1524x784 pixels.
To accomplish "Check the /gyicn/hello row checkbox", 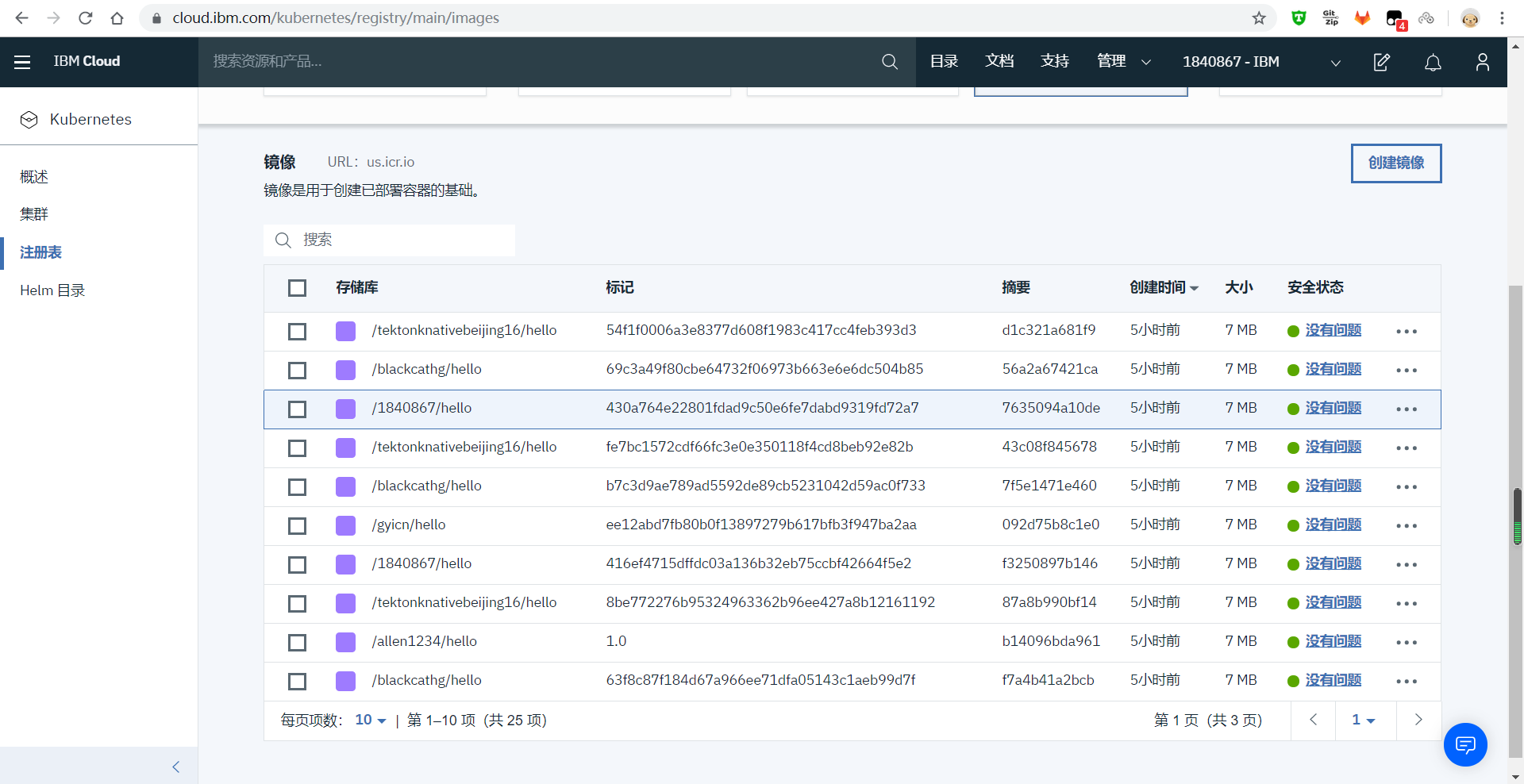I will click(297, 526).
